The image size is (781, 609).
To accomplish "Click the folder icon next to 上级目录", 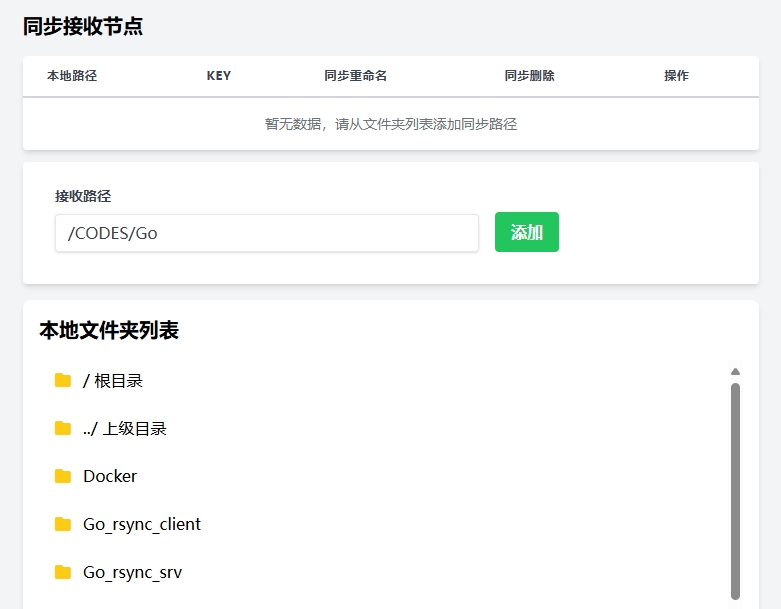I will tap(63, 428).
